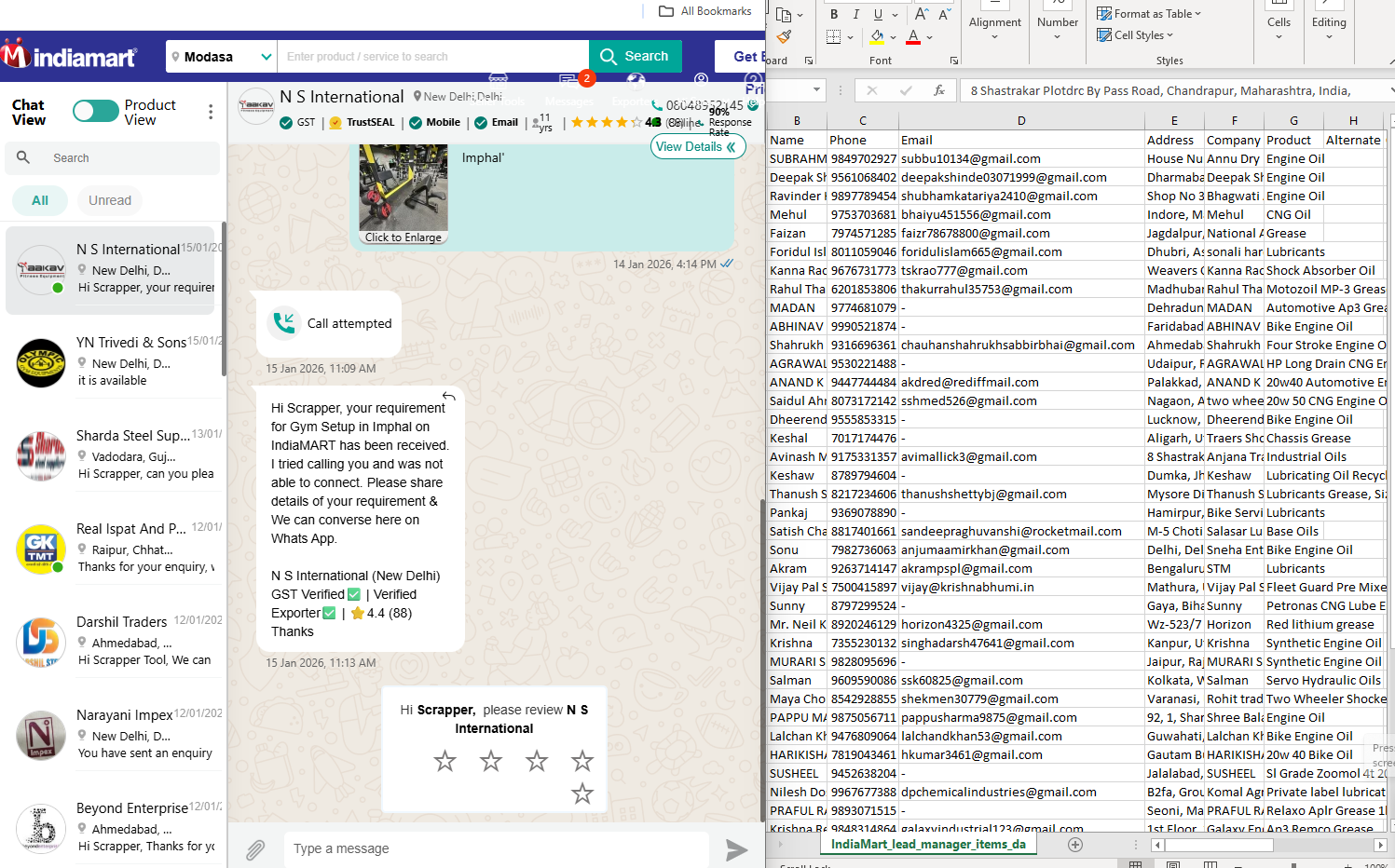Click the teal Search button

pos(636,57)
